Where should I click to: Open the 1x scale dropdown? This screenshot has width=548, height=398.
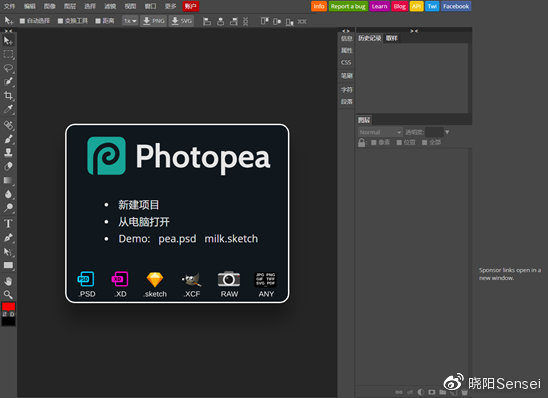pos(130,21)
